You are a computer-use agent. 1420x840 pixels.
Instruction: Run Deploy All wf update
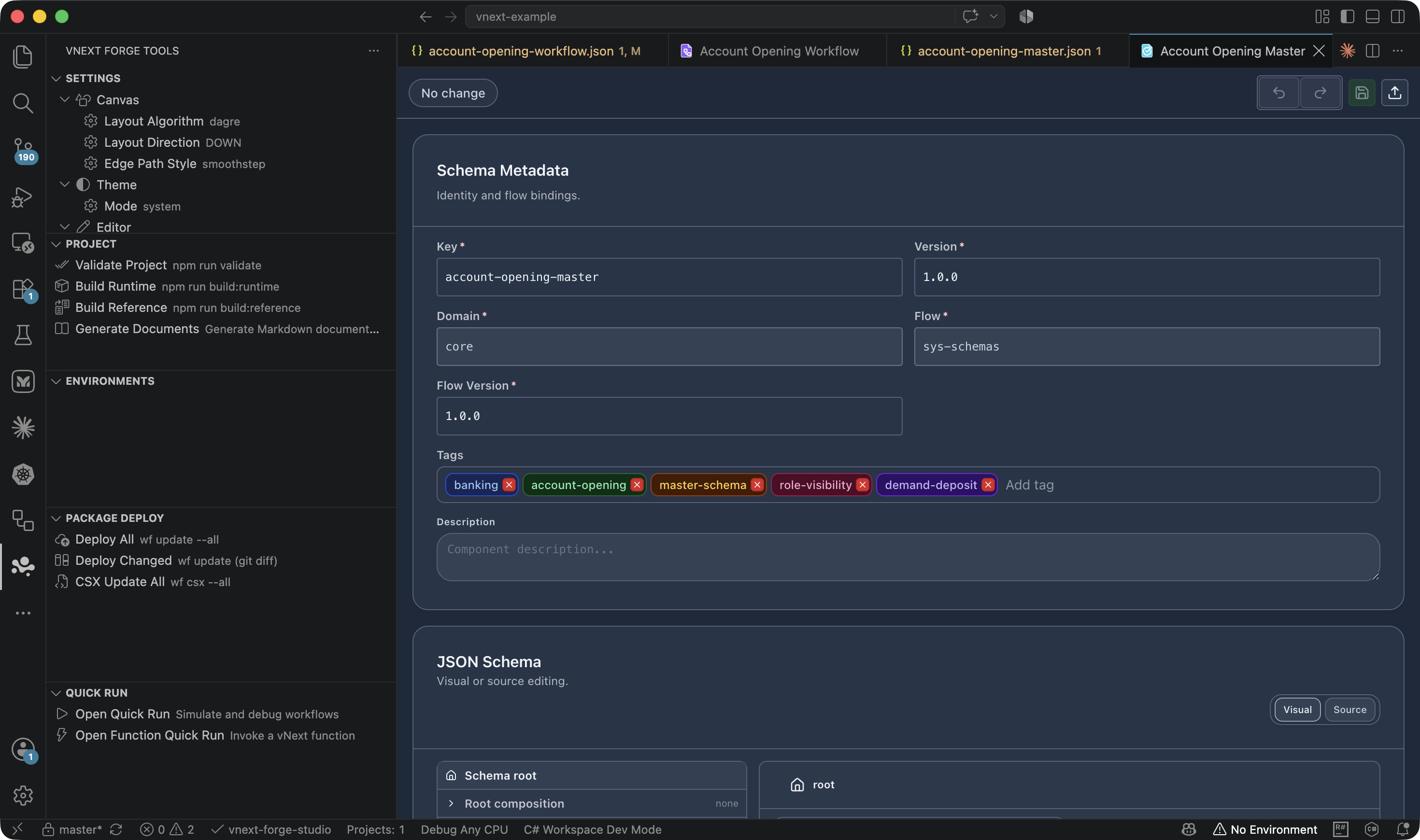pyautogui.click(x=221, y=539)
